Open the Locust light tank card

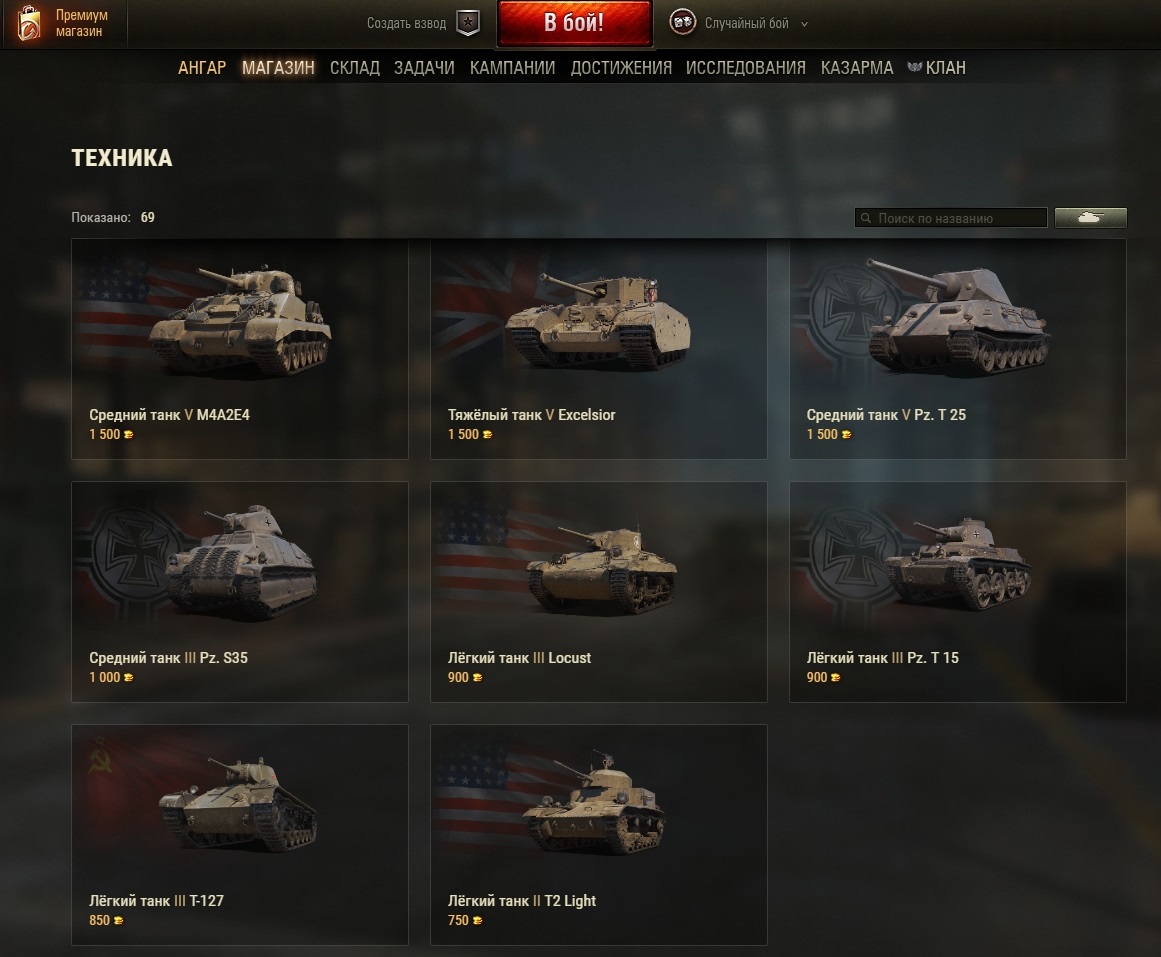(598, 592)
